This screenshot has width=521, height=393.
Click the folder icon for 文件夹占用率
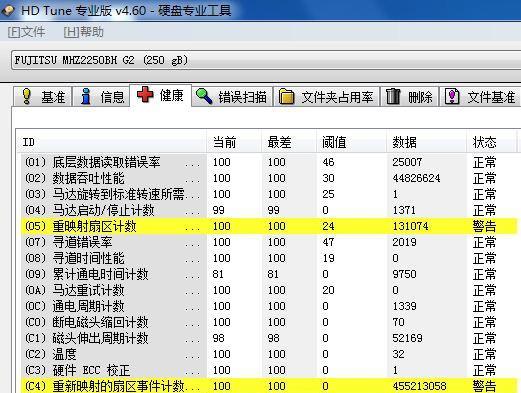click(x=286, y=96)
